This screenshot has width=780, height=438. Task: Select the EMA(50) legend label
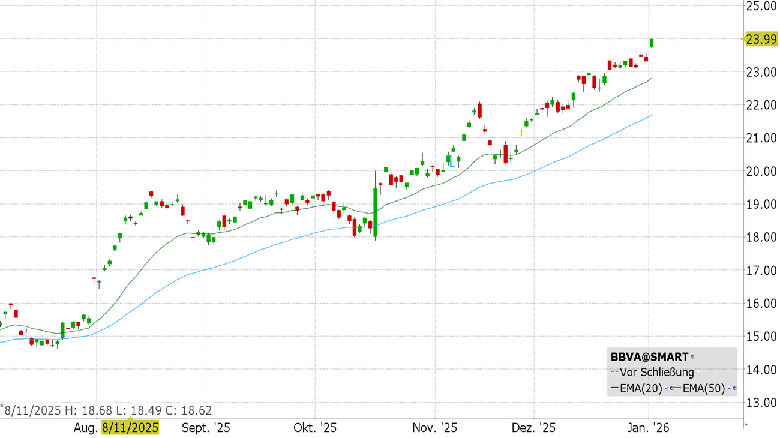[x=703, y=389]
